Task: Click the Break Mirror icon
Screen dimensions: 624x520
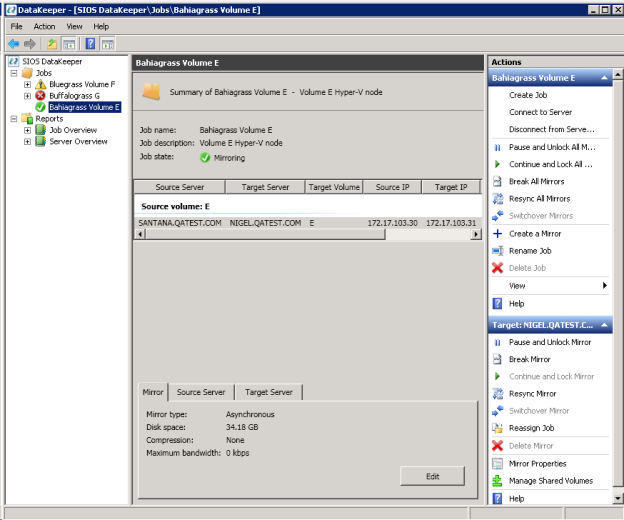Action: tap(497, 359)
